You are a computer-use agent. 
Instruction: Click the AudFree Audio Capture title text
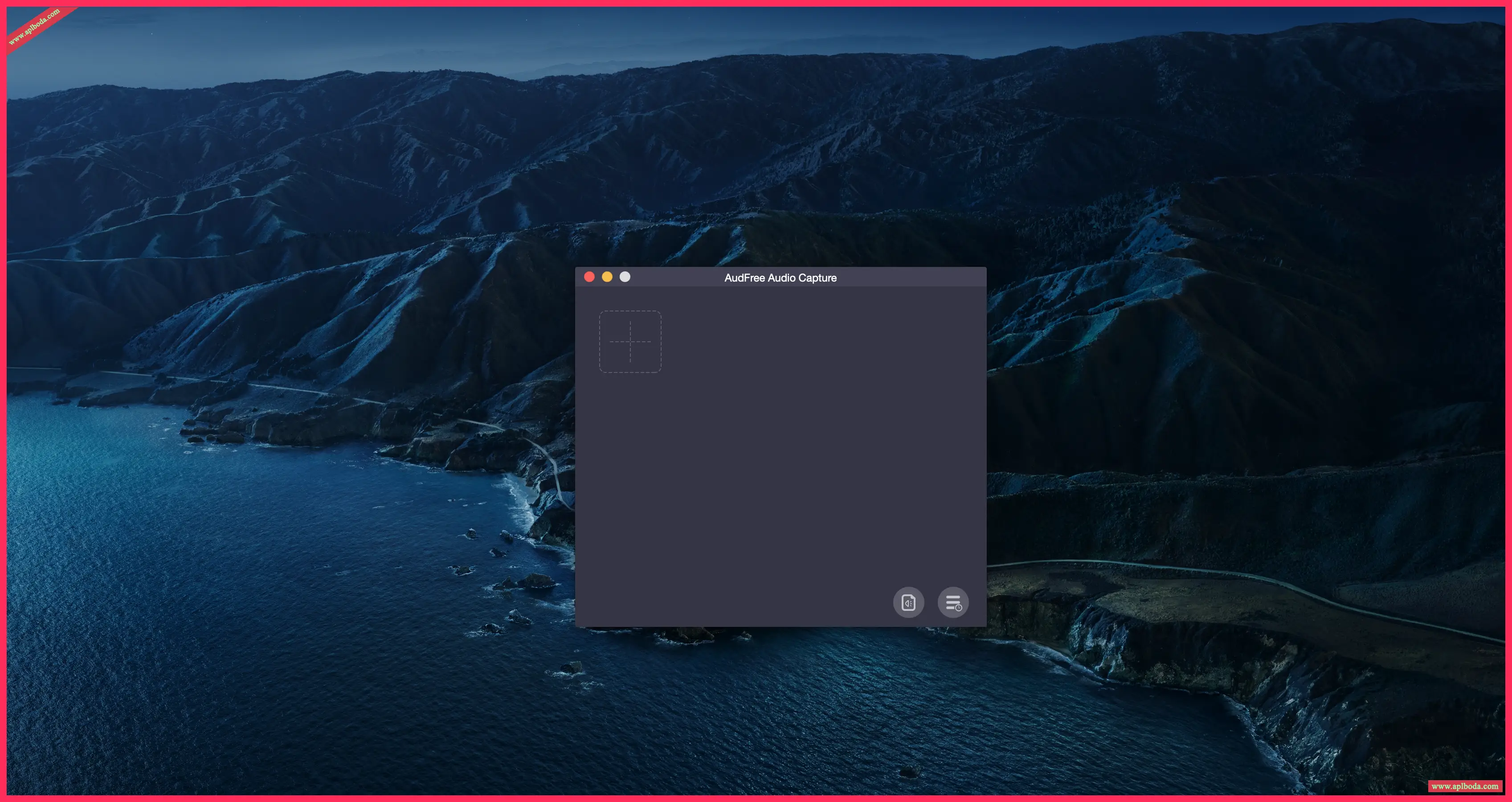tap(780, 278)
